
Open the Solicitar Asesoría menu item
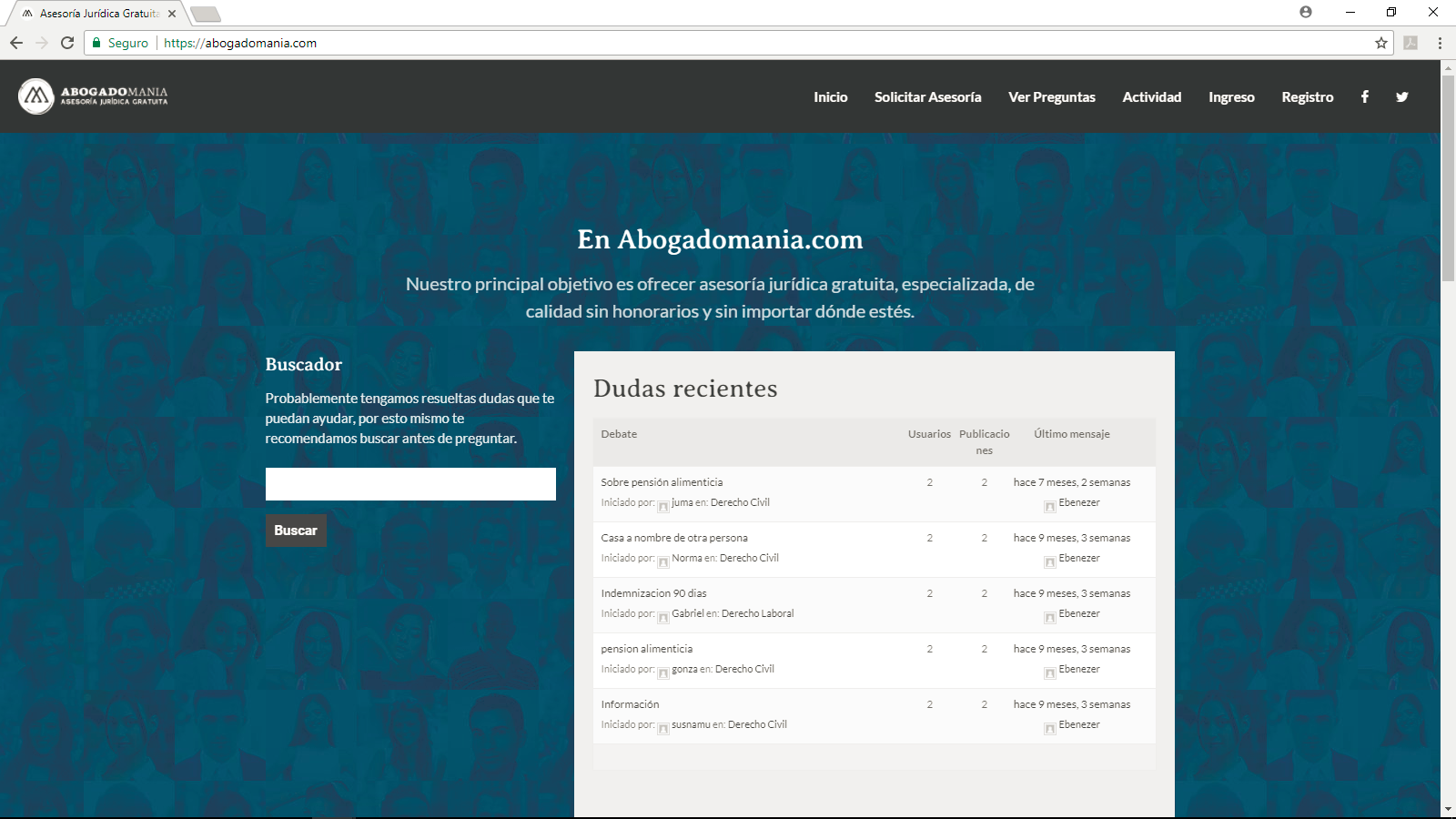point(927,97)
